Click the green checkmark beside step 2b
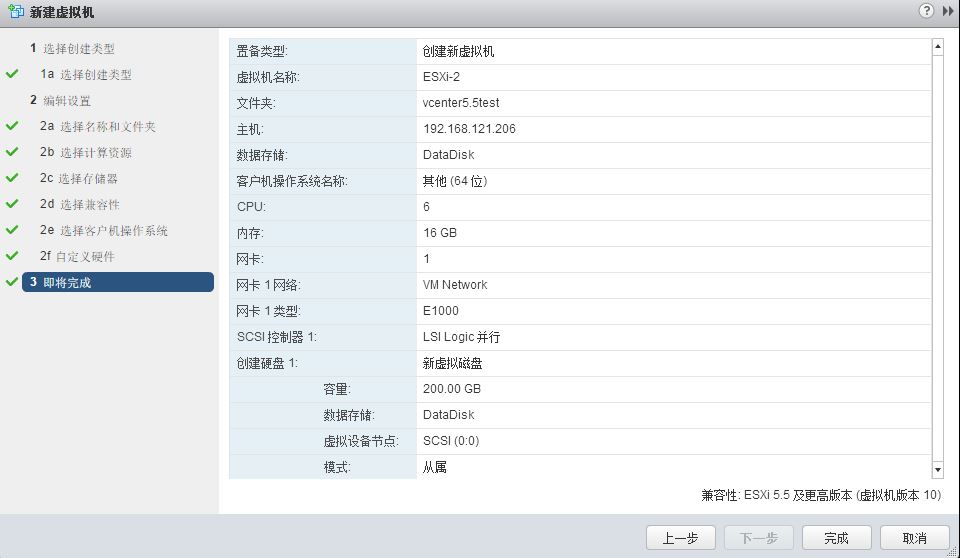 point(12,152)
